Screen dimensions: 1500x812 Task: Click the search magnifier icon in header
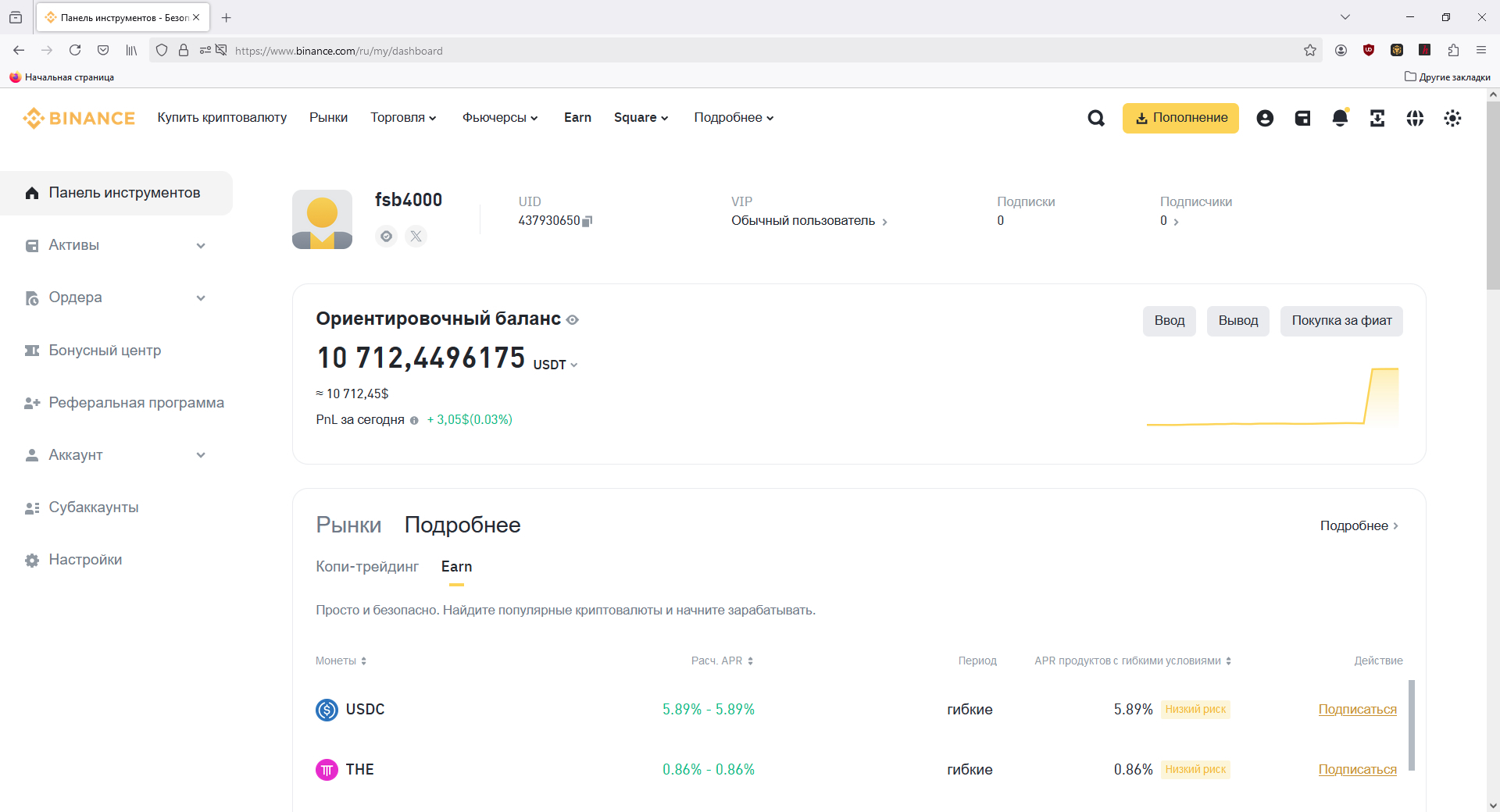(1096, 118)
